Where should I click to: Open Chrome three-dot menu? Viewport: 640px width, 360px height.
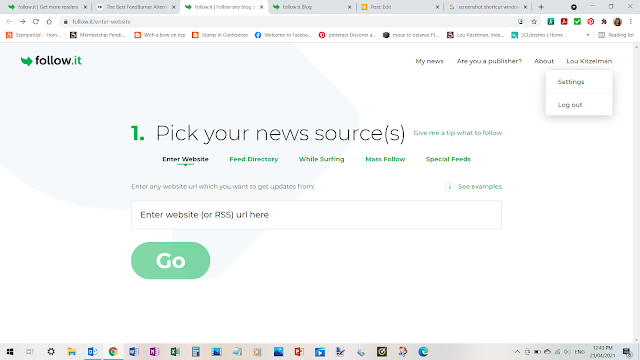pyautogui.click(x=631, y=22)
